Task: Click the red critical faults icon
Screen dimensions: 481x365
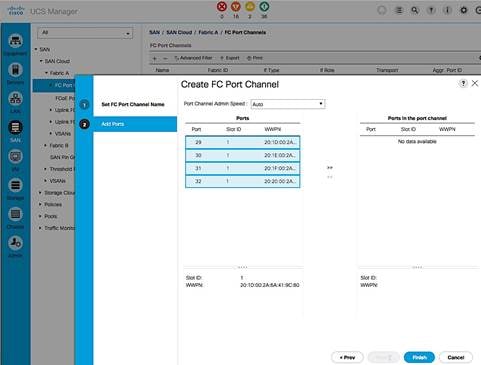Action: click(222, 6)
